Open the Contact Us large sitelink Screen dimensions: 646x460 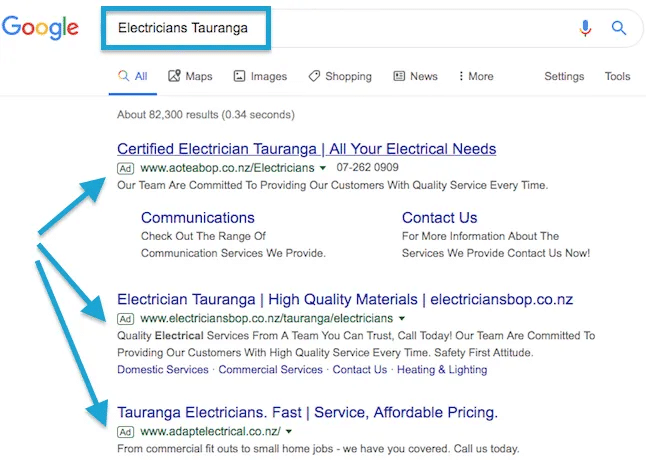coord(440,217)
